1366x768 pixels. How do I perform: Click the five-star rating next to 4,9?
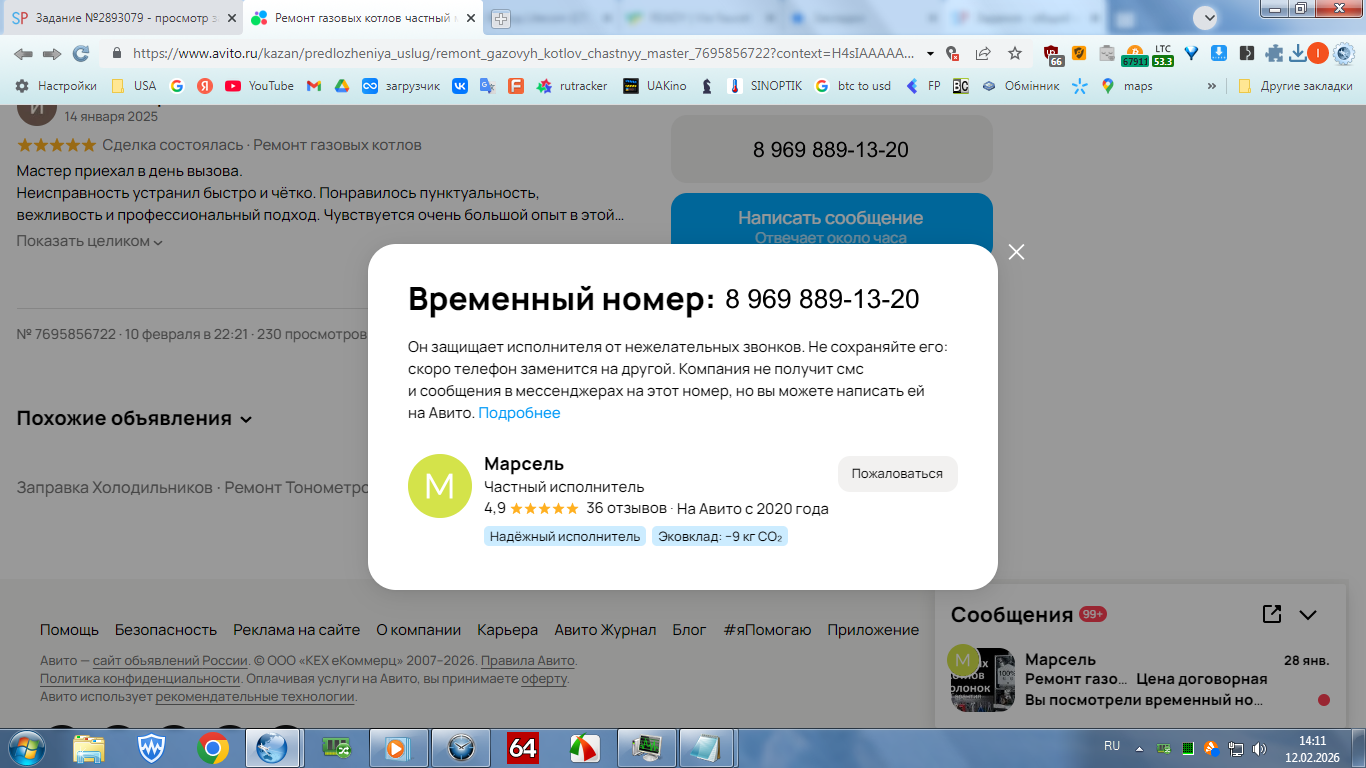click(544, 509)
